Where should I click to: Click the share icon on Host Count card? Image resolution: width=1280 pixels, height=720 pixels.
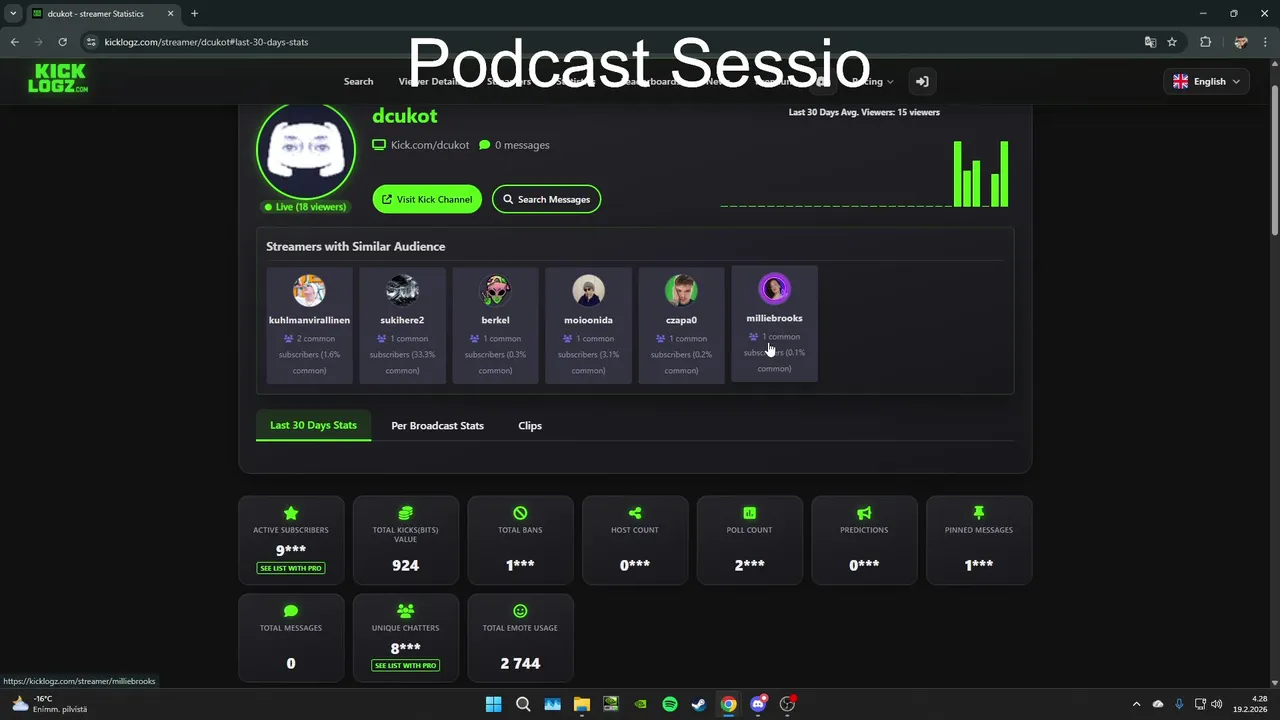[635, 513]
